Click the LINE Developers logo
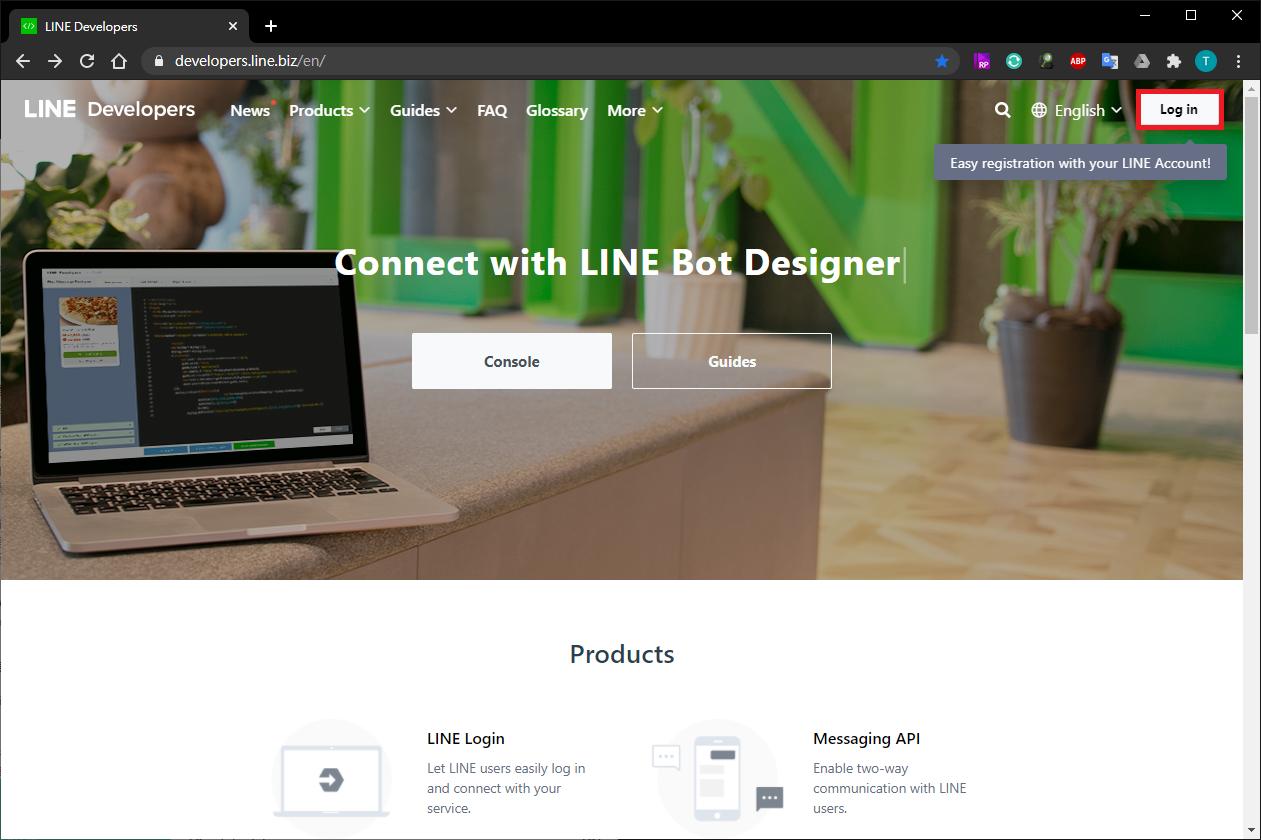Viewport: 1261px width, 840px height. (x=110, y=109)
